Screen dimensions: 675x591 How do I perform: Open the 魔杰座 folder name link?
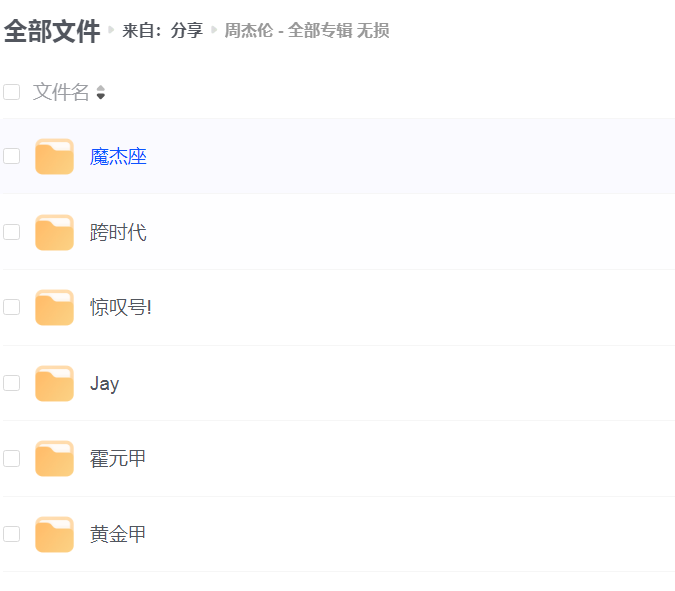[x=118, y=156]
